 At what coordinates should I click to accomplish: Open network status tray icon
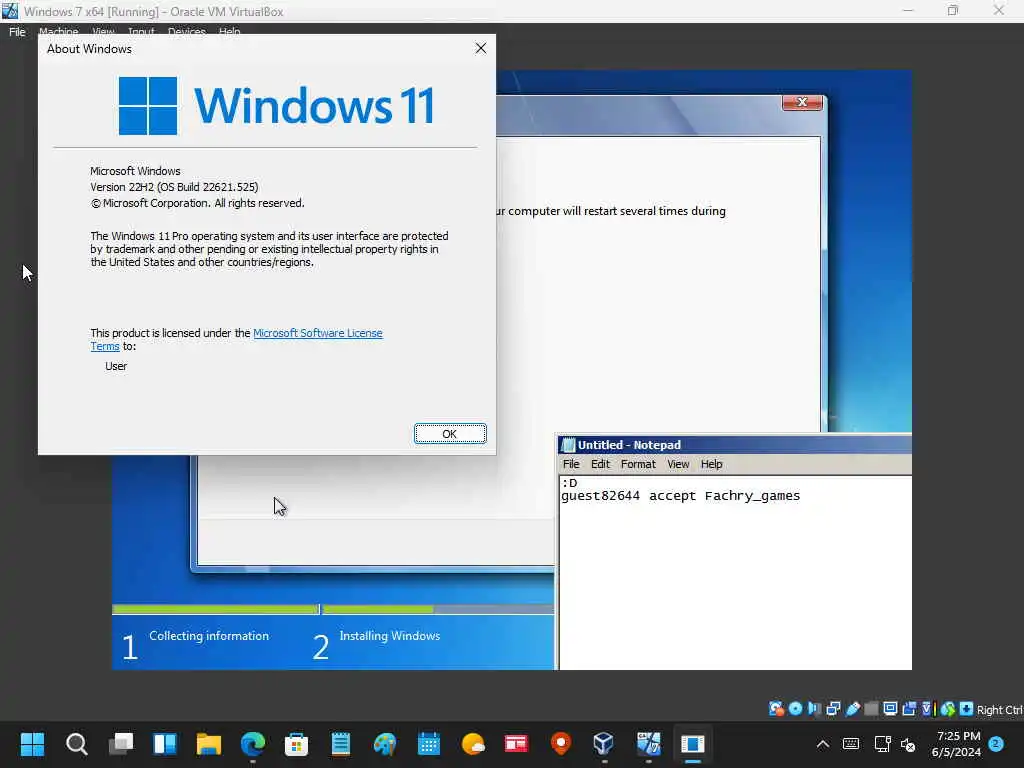coord(882,744)
